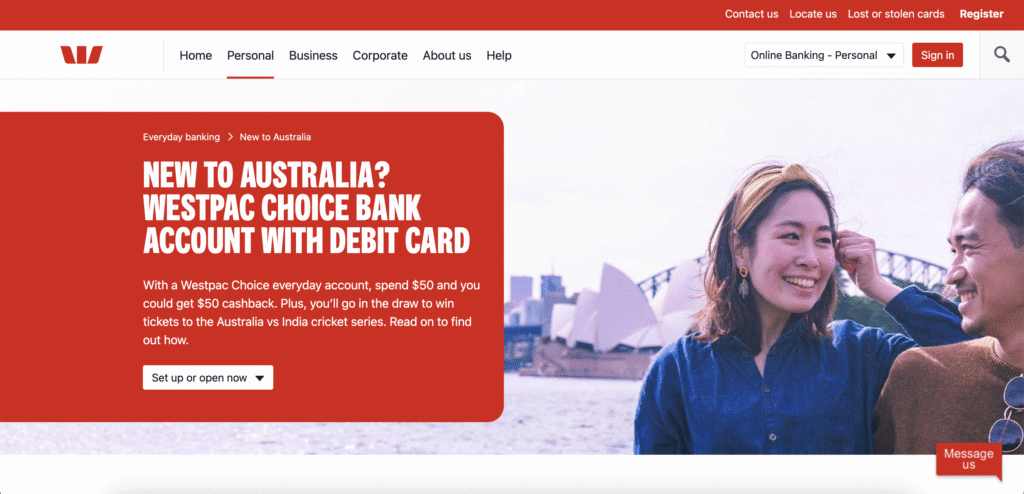The width and height of the screenshot is (1024, 494).
Task: Click the Contact us link
Action: 752,14
